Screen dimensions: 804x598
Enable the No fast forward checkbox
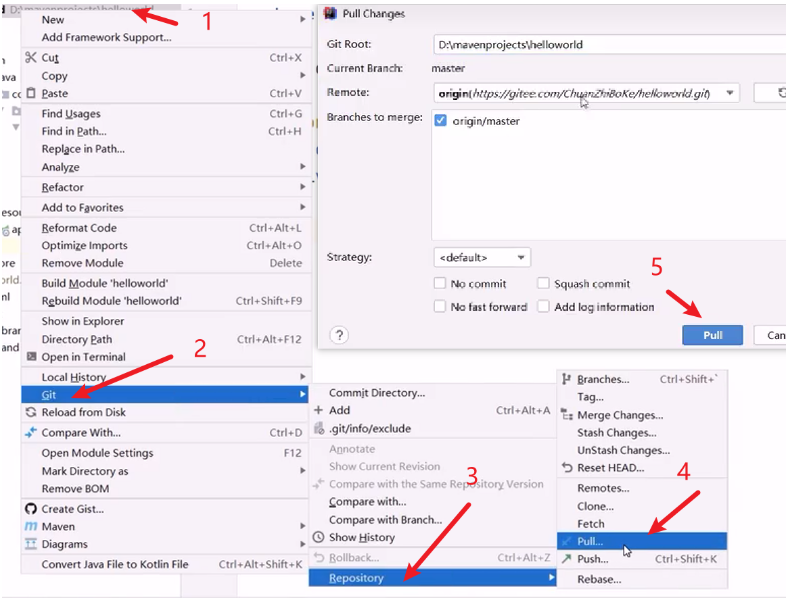click(439, 306)
